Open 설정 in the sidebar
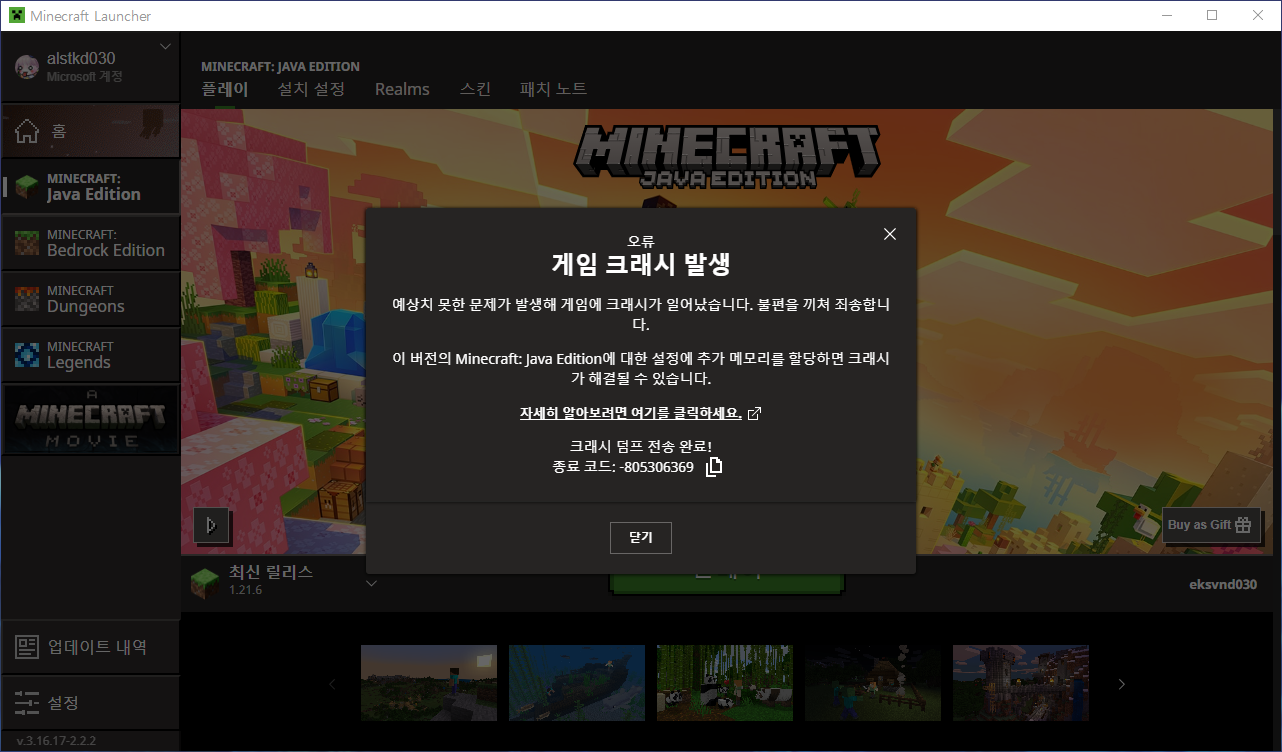The width and height of the screenshot is (1282, 752). click(x=90, y=703)
